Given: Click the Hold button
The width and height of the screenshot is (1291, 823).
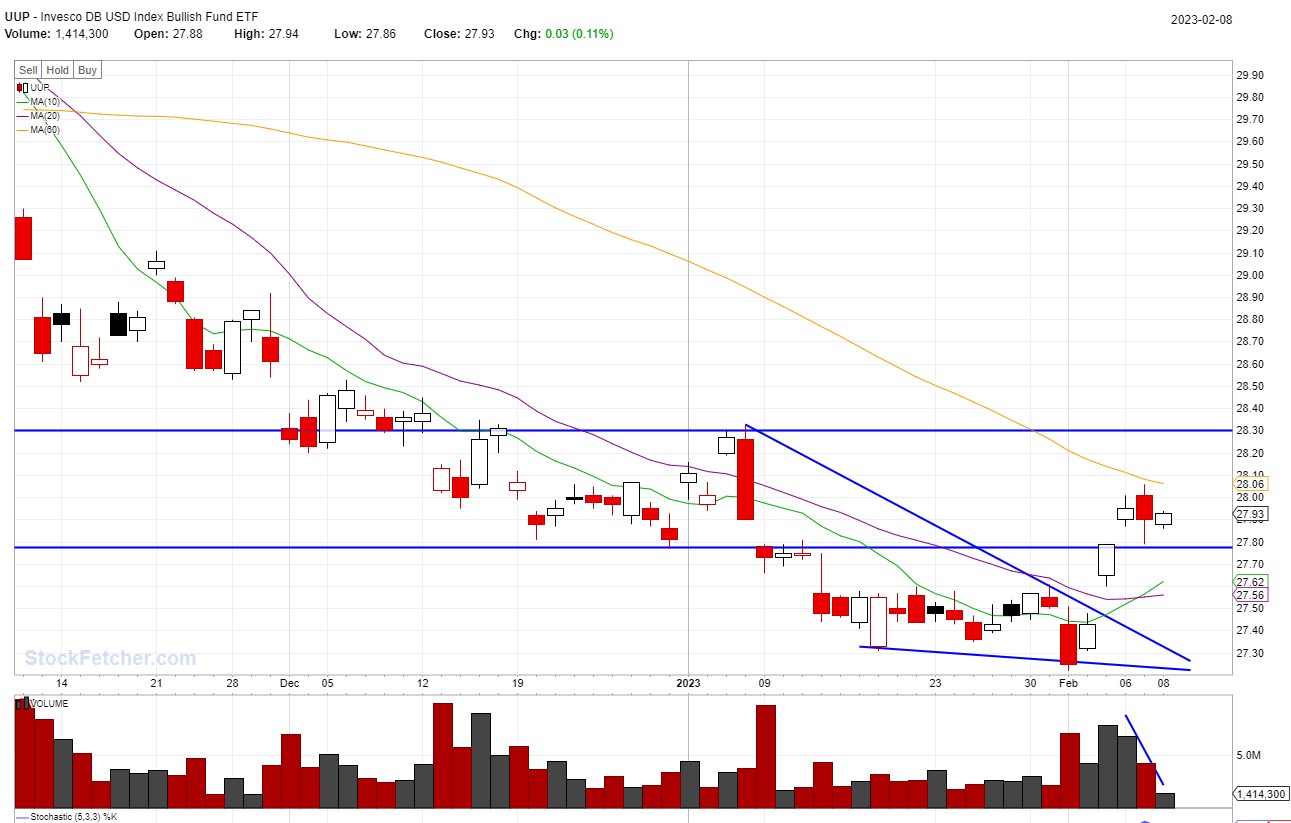Looking at the screenshot, I should (x=58, y=70).
